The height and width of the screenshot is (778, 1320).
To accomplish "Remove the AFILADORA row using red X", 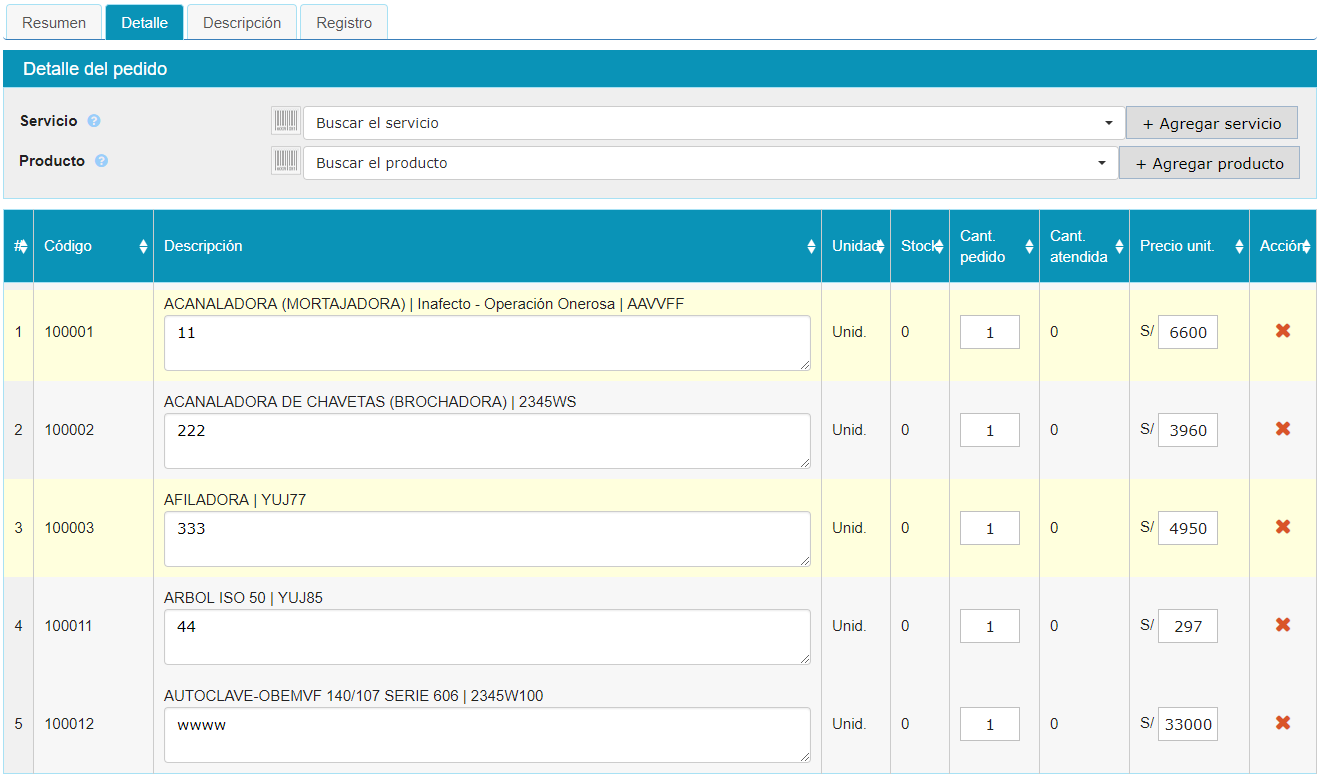I will coord(1282,527).
